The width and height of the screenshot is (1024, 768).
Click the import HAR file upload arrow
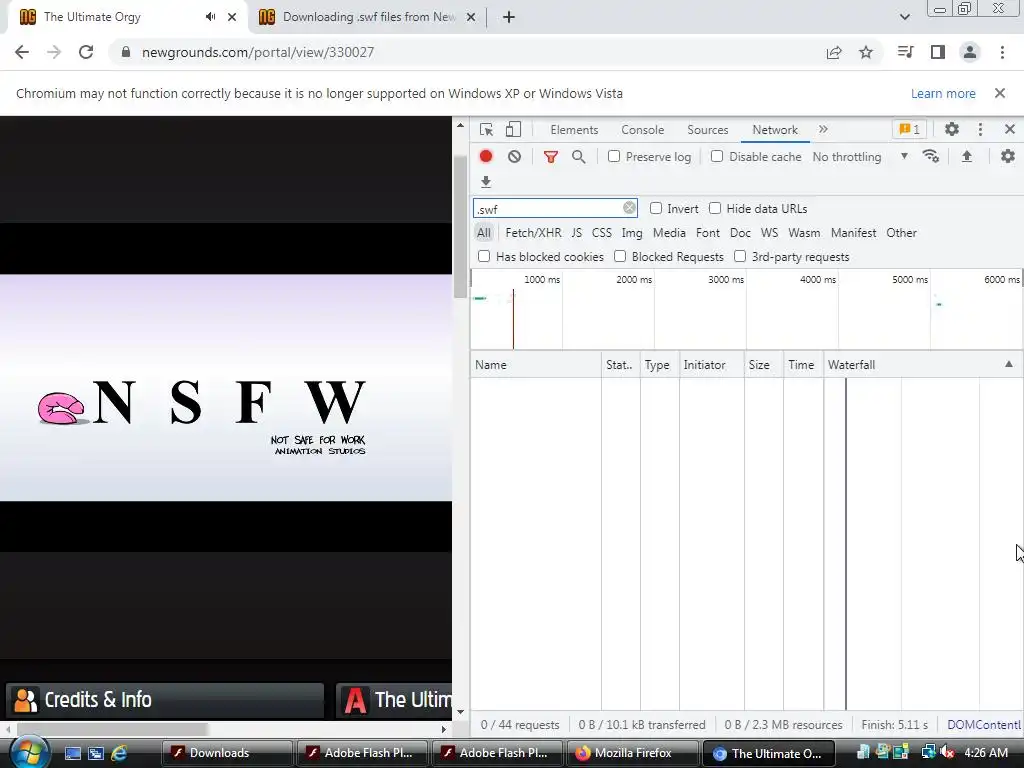click(x=967, y=157)
